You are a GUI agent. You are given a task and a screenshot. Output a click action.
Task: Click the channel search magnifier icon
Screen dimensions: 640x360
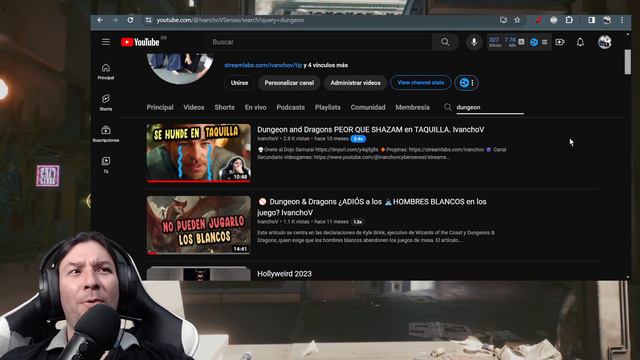click(448, 107)
